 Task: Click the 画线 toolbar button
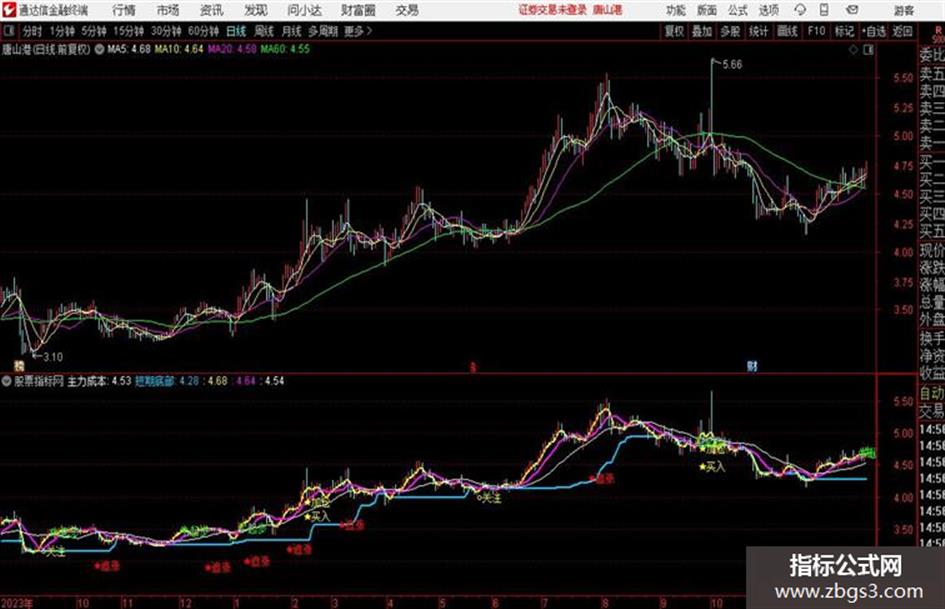point(787,31)
